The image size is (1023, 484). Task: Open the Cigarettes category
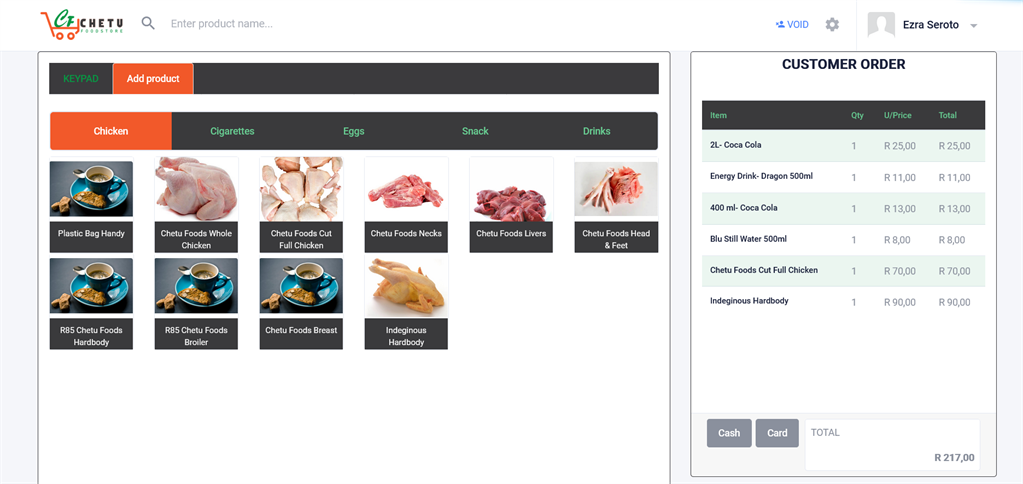click(x=232, y=131)
